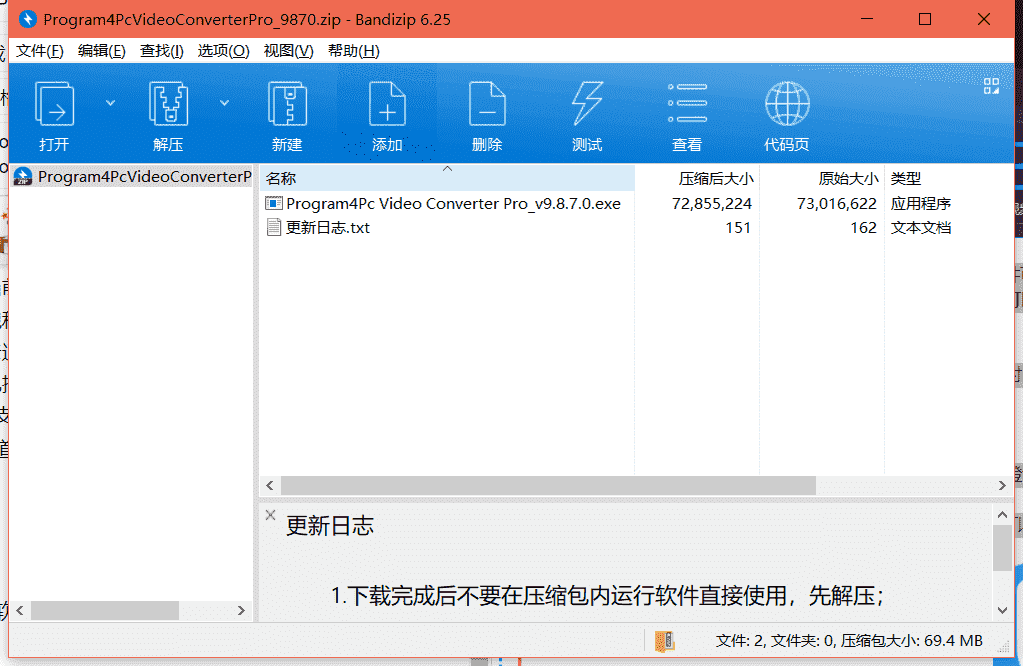The height and width of the screenshot is (666, 1023).
Task: Click the 应用程序 type cell
Action: click(x=921, y=204)
